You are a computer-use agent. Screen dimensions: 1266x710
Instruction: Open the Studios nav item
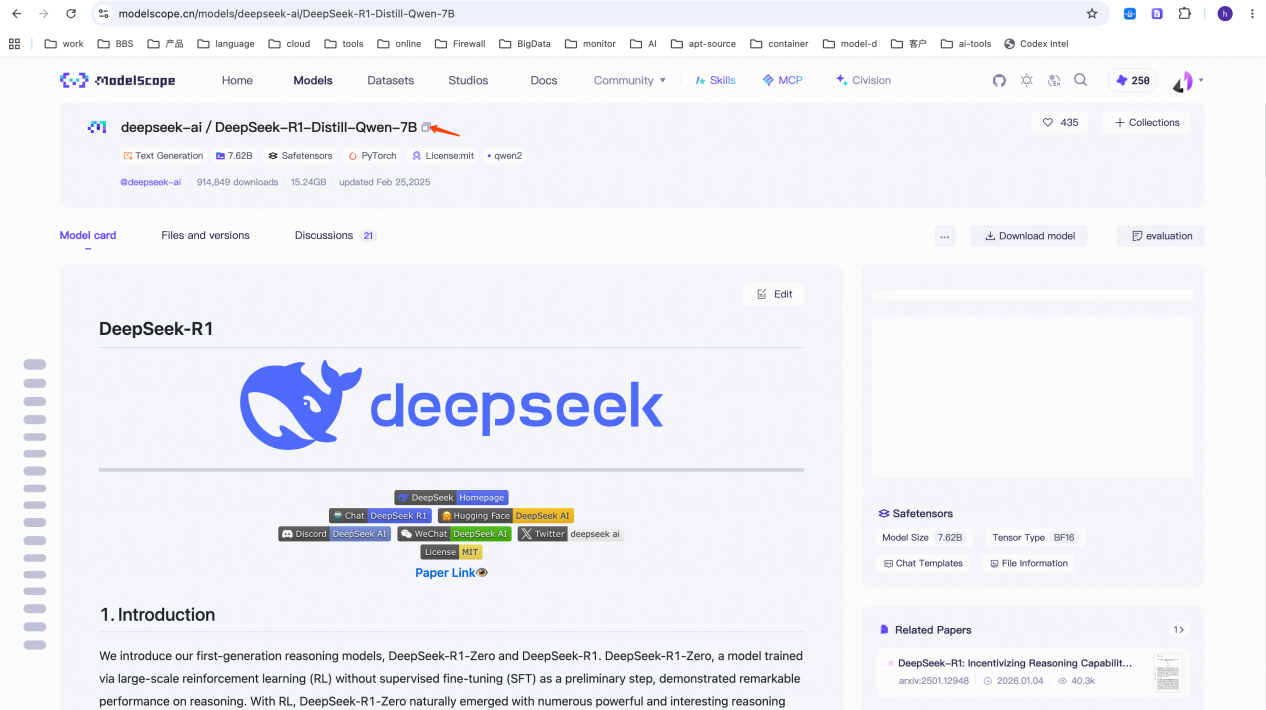coord(468,80)
